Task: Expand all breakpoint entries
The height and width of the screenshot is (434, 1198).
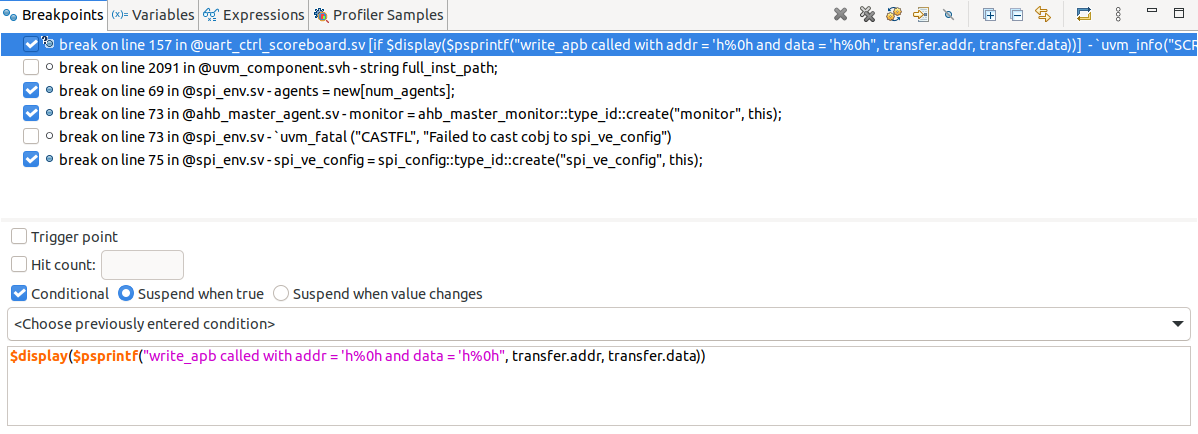Action: (x=989, y=14)
